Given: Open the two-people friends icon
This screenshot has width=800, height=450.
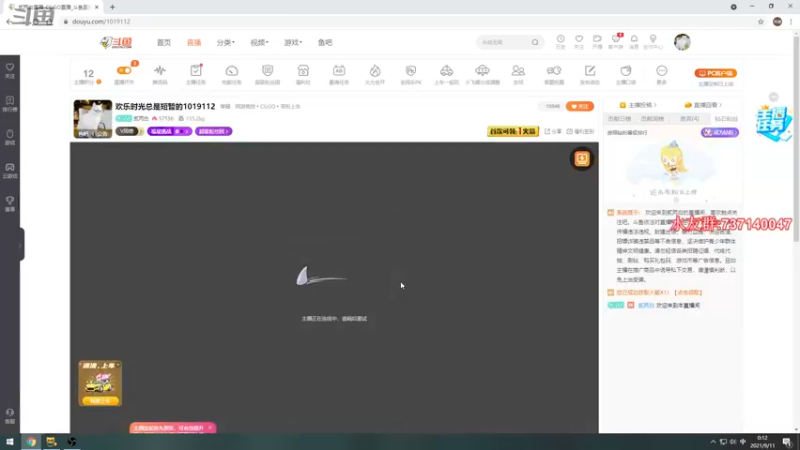Looking at the screenshot, I should (518, 73).
